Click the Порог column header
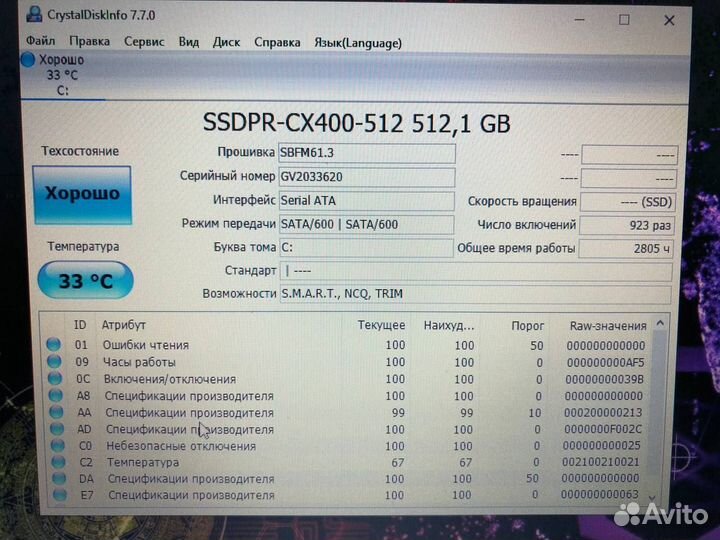Screen dimensions: 720x540 click(x=528, y=326)
